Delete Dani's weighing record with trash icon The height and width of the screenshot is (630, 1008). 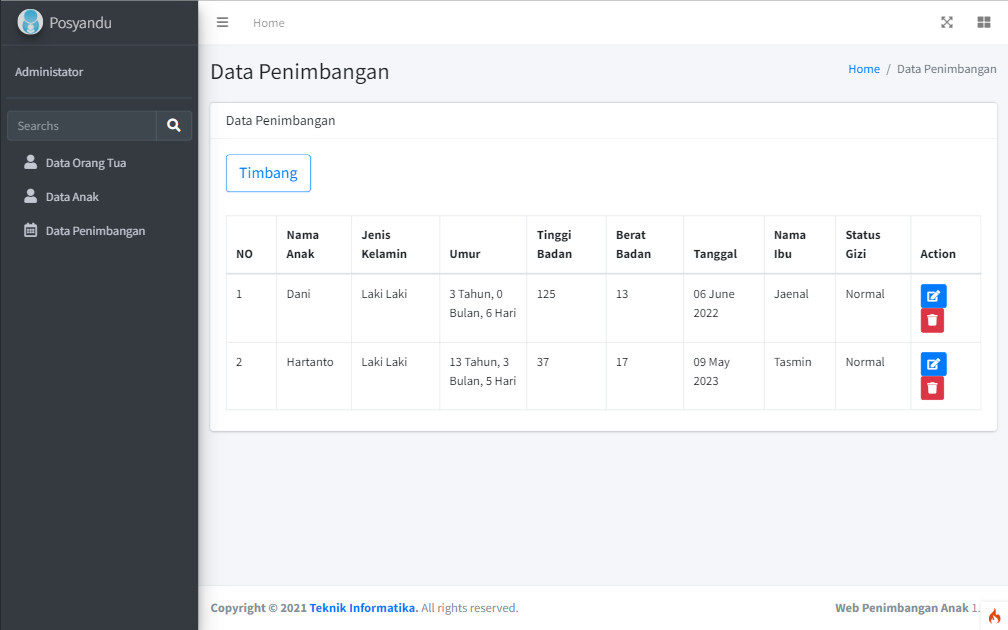point(932,320)
